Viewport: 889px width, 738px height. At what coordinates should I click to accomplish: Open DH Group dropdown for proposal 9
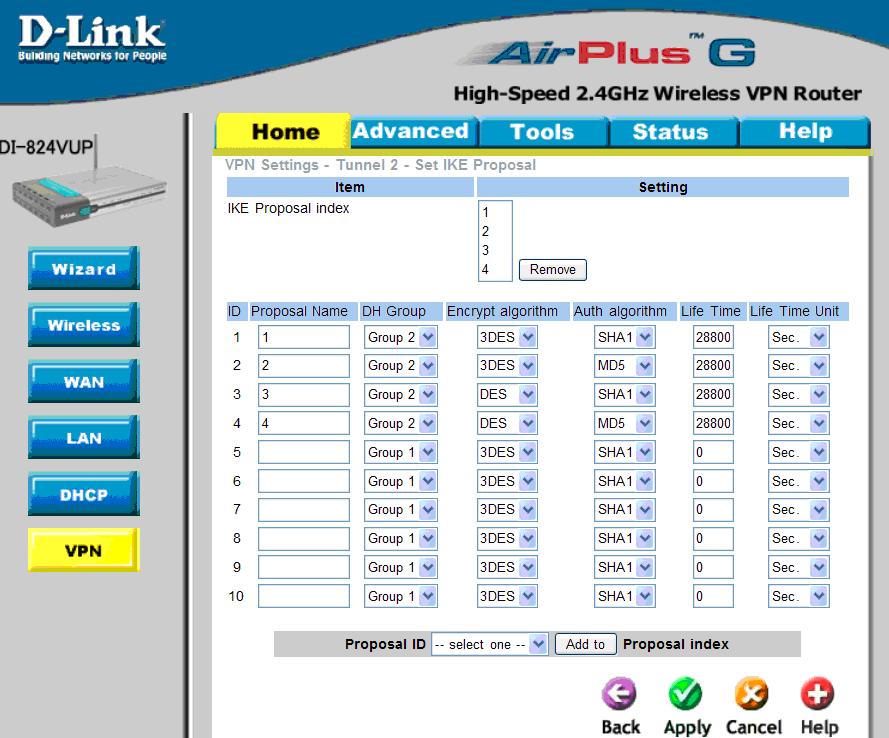tap(400, 567)
